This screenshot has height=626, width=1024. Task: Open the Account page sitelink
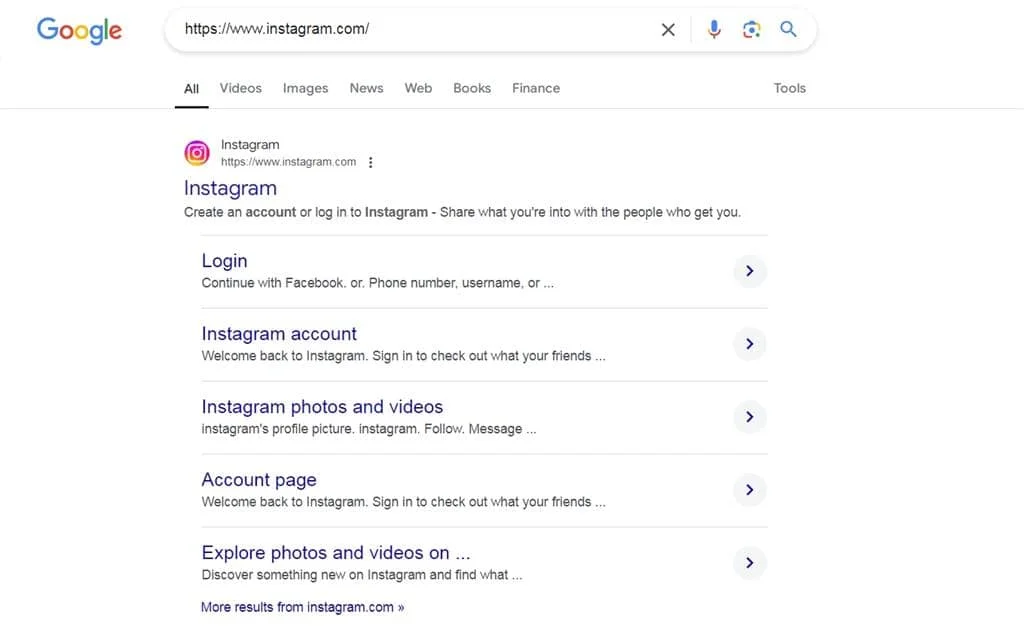259,480
